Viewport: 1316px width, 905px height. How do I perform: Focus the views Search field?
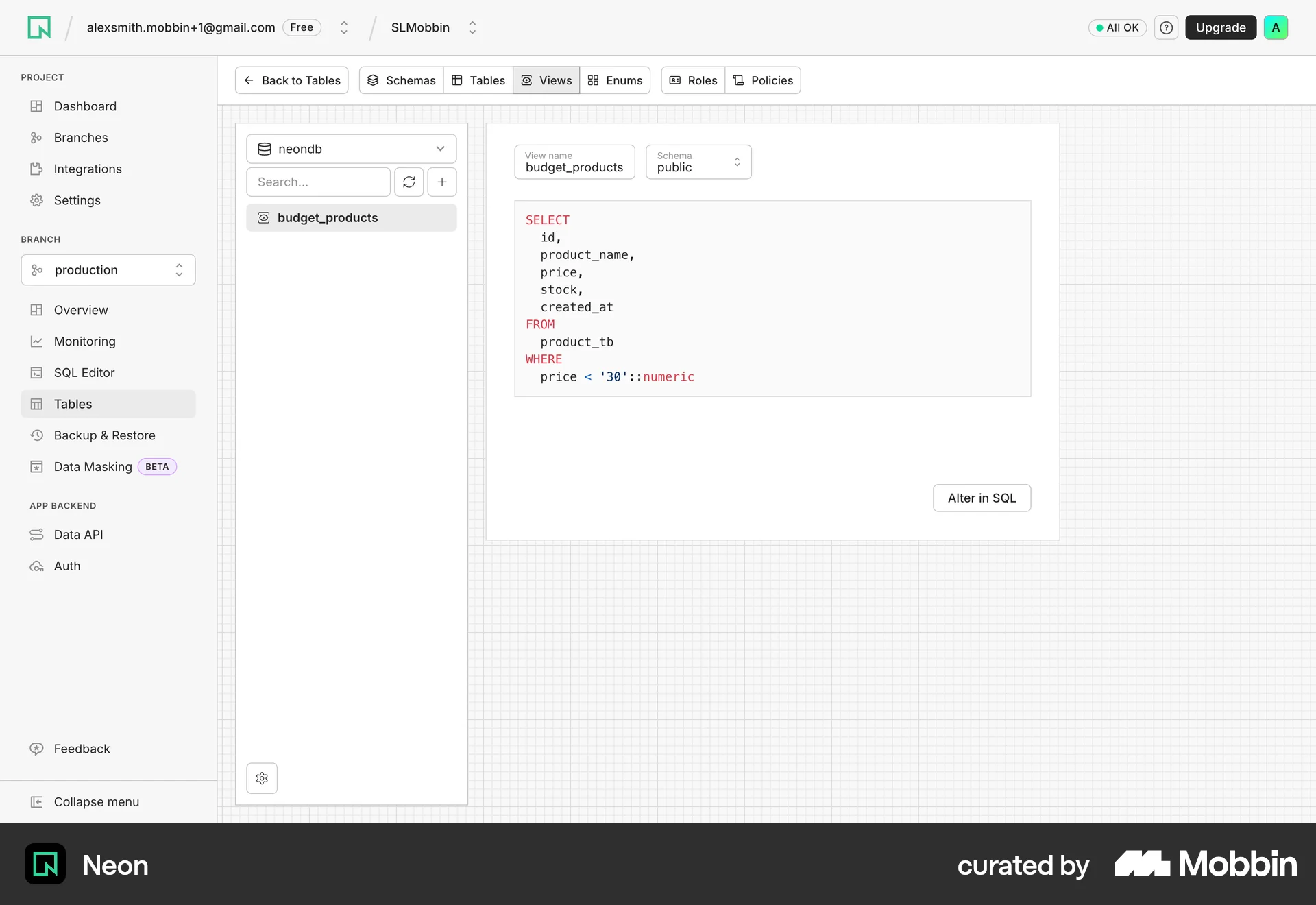[x=319, y=182]
